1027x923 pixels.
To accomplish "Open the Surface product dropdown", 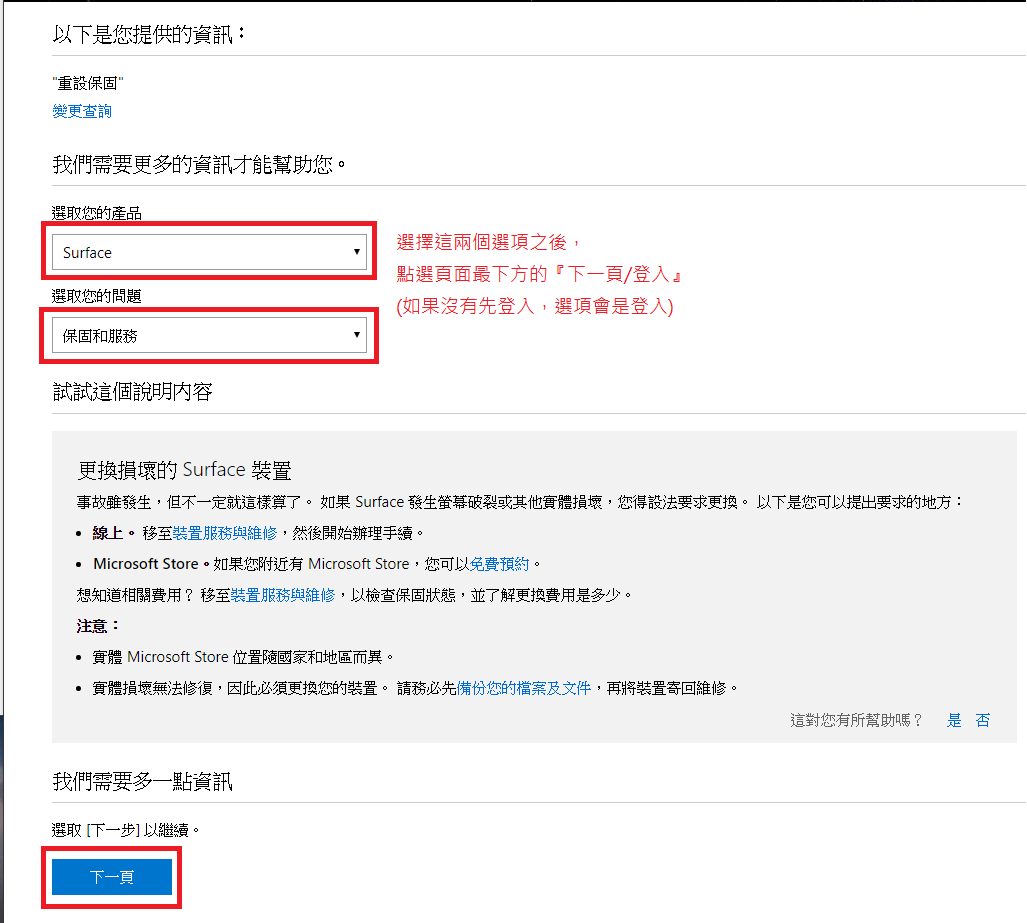I will pyautogui.click(x=209, y=252).
